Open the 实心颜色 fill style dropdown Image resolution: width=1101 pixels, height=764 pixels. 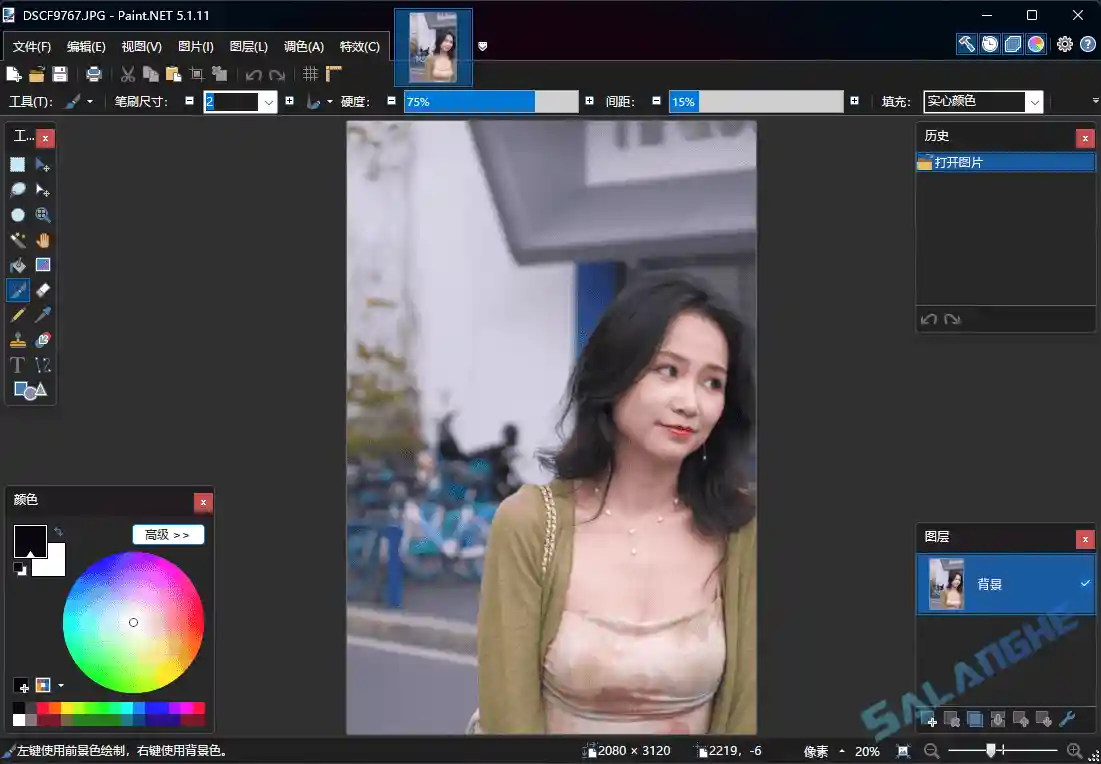(1035, 101)
